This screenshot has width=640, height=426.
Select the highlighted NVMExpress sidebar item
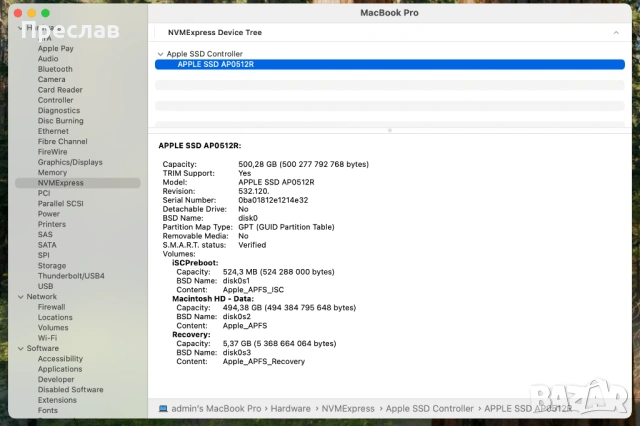coord(78,183)
